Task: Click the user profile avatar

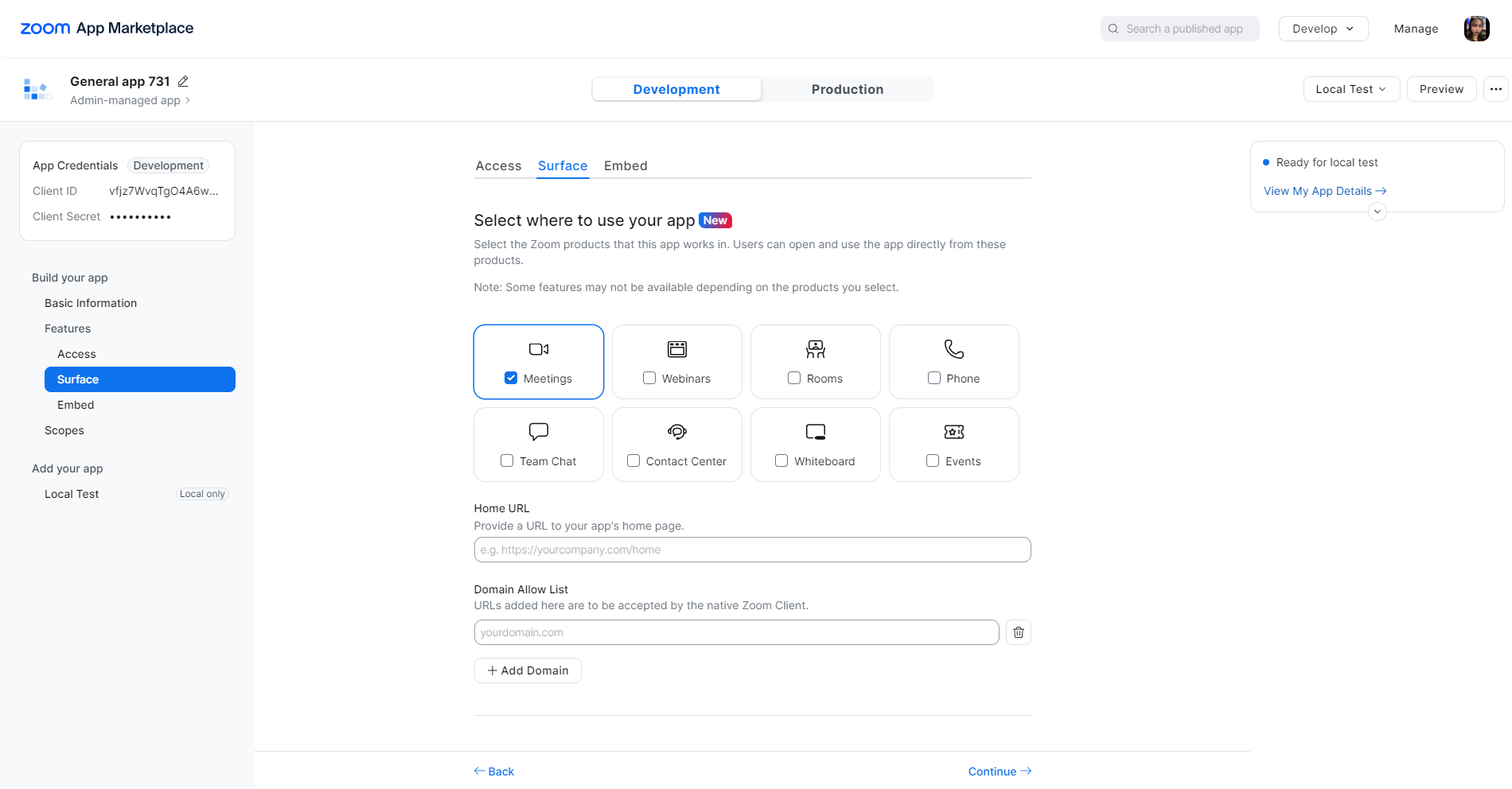Action: tap(1477, 29)
